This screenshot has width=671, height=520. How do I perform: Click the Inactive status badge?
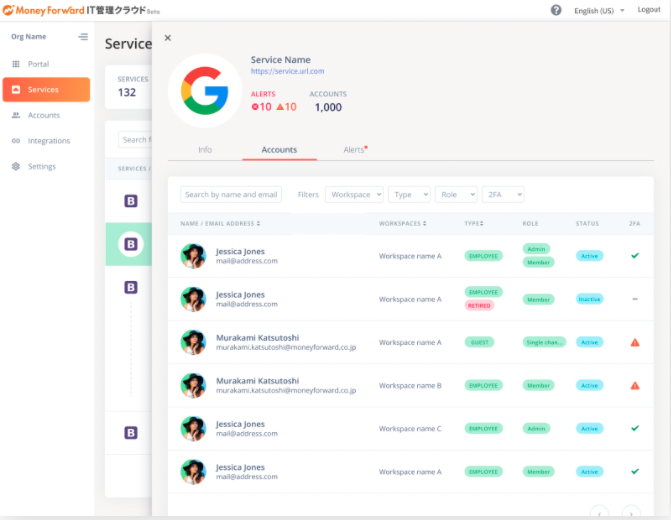coord(589,299)
